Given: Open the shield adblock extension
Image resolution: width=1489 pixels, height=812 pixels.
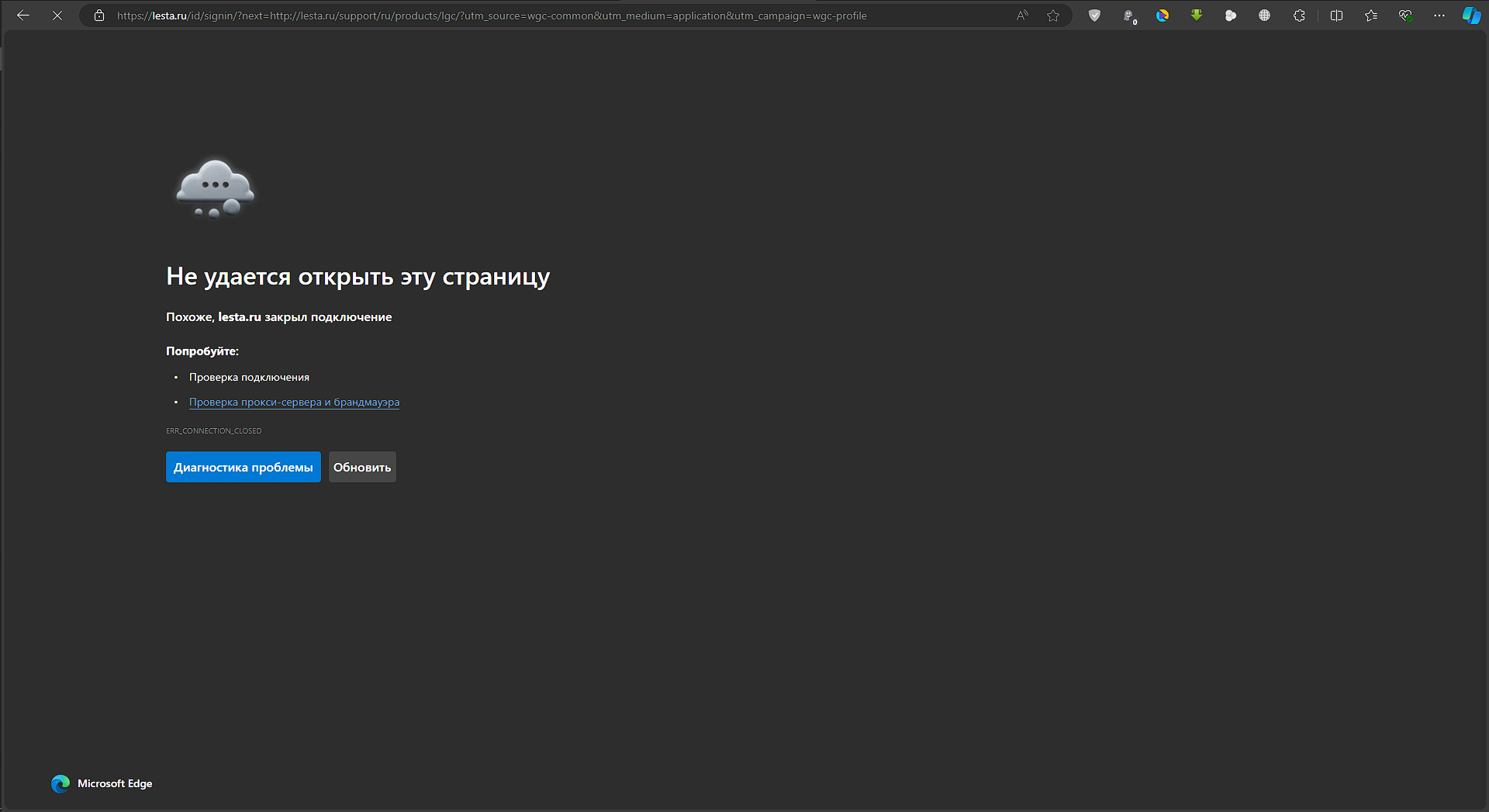Looking at the screenshot, I should [x=1094, y=16].
